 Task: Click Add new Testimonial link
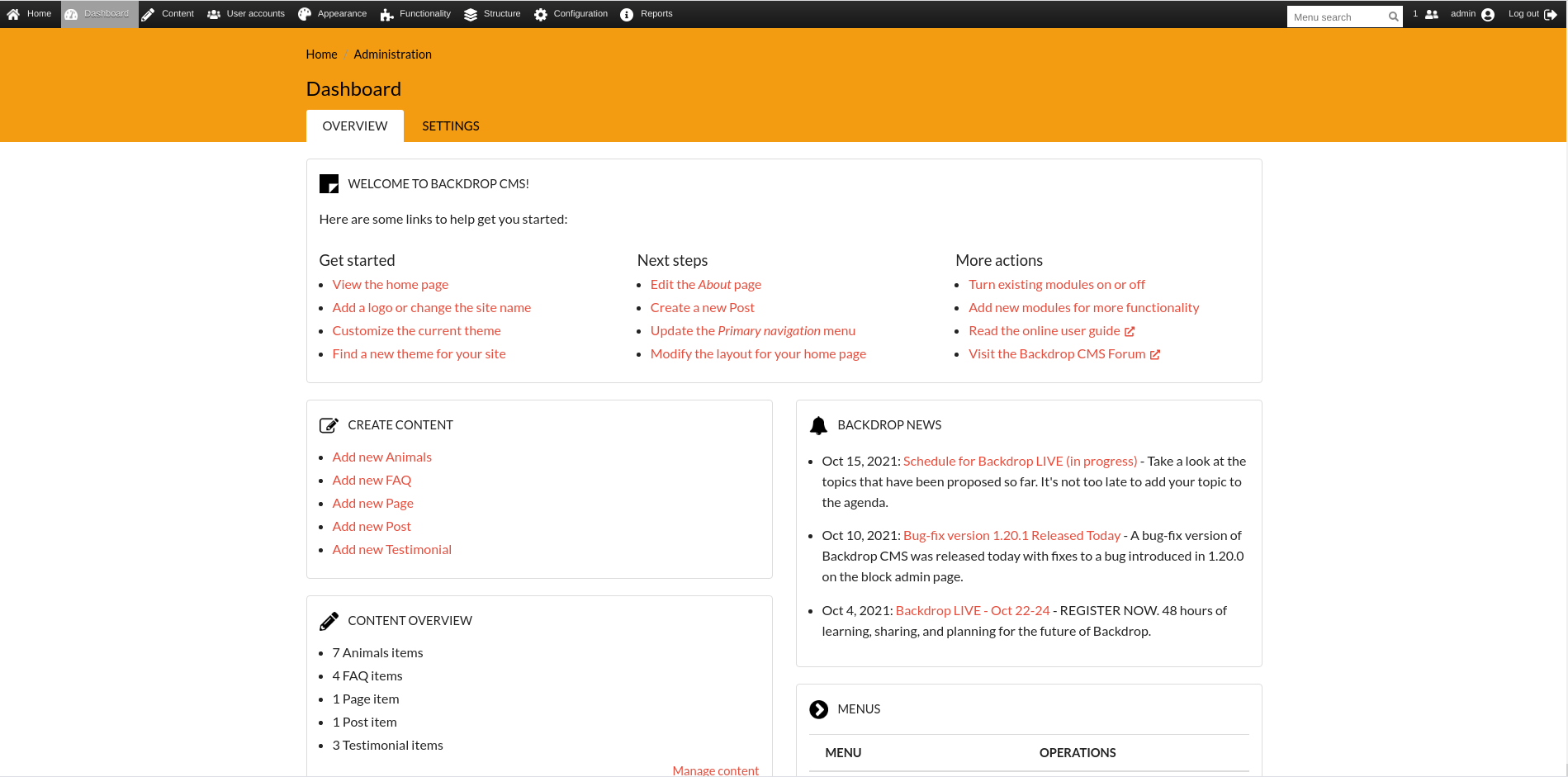[392, 549]
